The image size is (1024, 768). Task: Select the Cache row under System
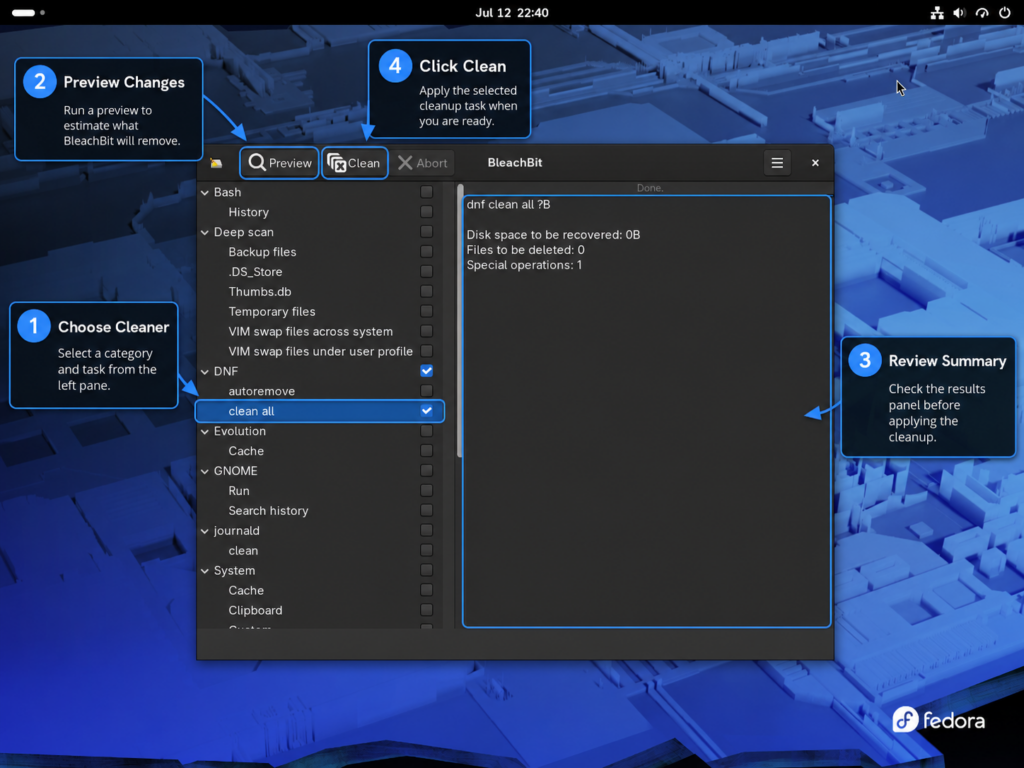point(319,590)
